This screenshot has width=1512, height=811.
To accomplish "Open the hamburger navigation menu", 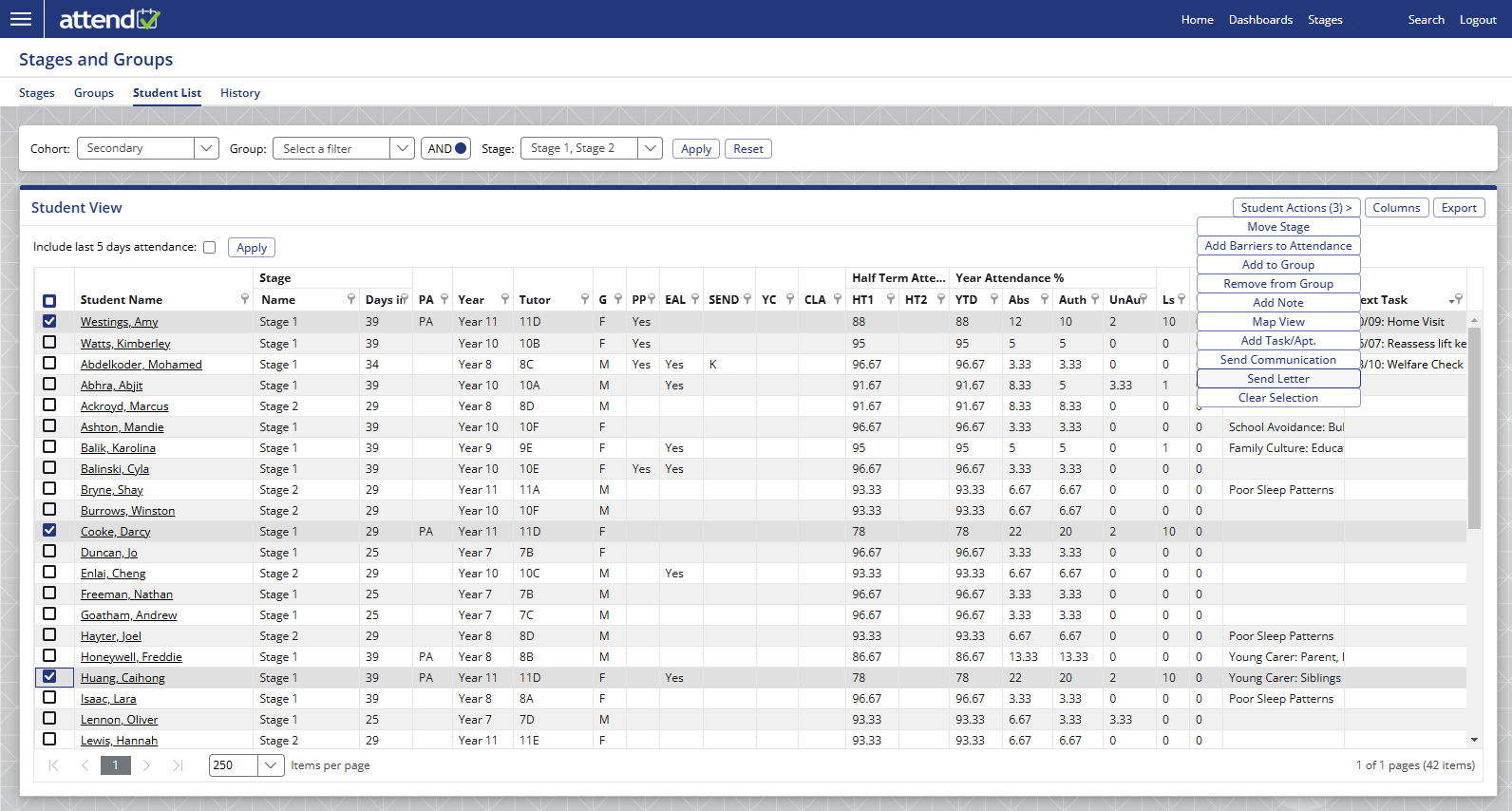I will (20, 19).
